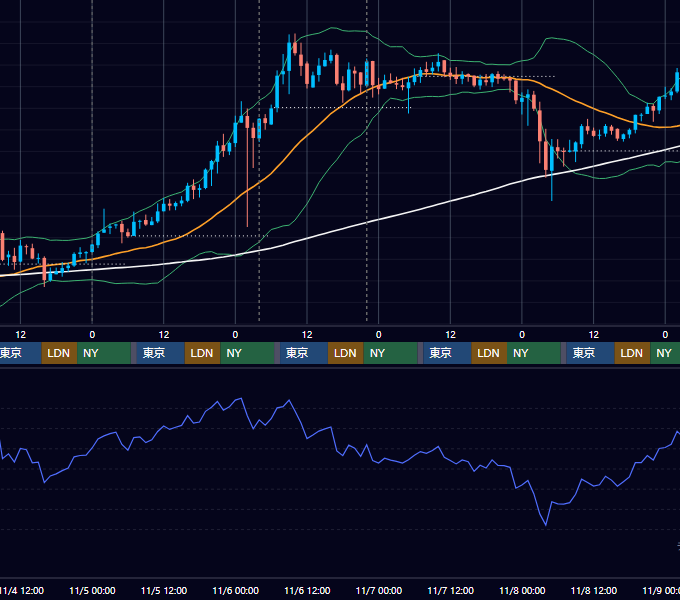Select the 11/6 00:00 date label
This screenshot has width=680, height=600.
click(235, 590)
